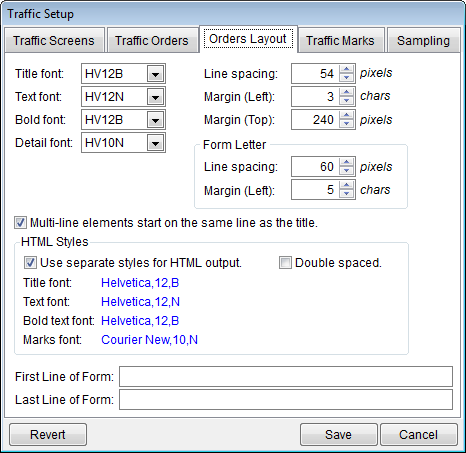Increase Line spacing 54 with up arrow
The height and width of the screenshot is (453, 466).
[347, 69]
